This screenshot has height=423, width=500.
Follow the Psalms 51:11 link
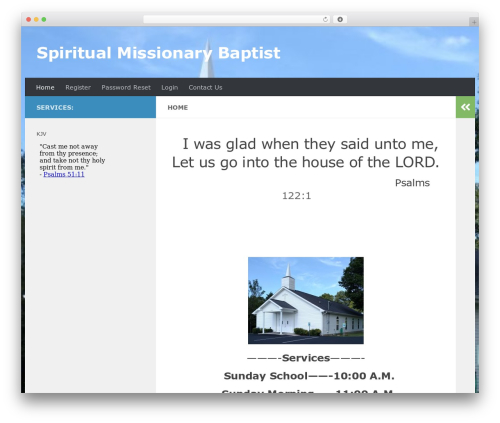click(64, 174)
